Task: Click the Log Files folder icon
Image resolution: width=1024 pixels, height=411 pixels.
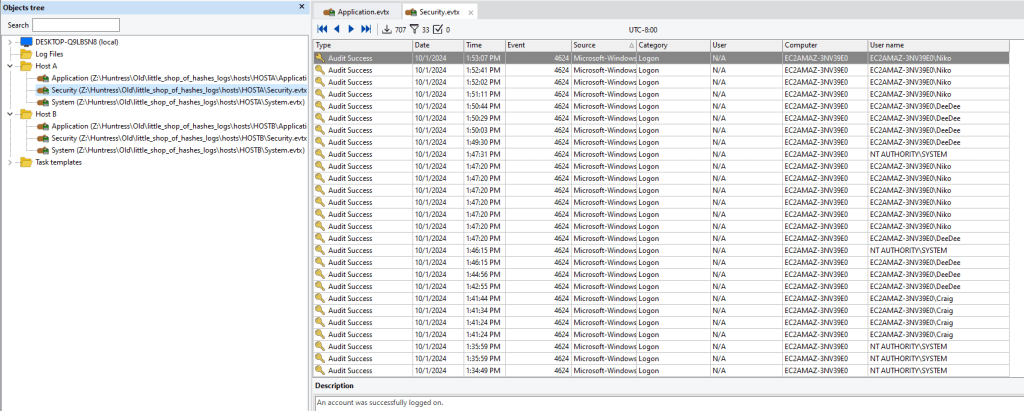Action: [26, 54]
